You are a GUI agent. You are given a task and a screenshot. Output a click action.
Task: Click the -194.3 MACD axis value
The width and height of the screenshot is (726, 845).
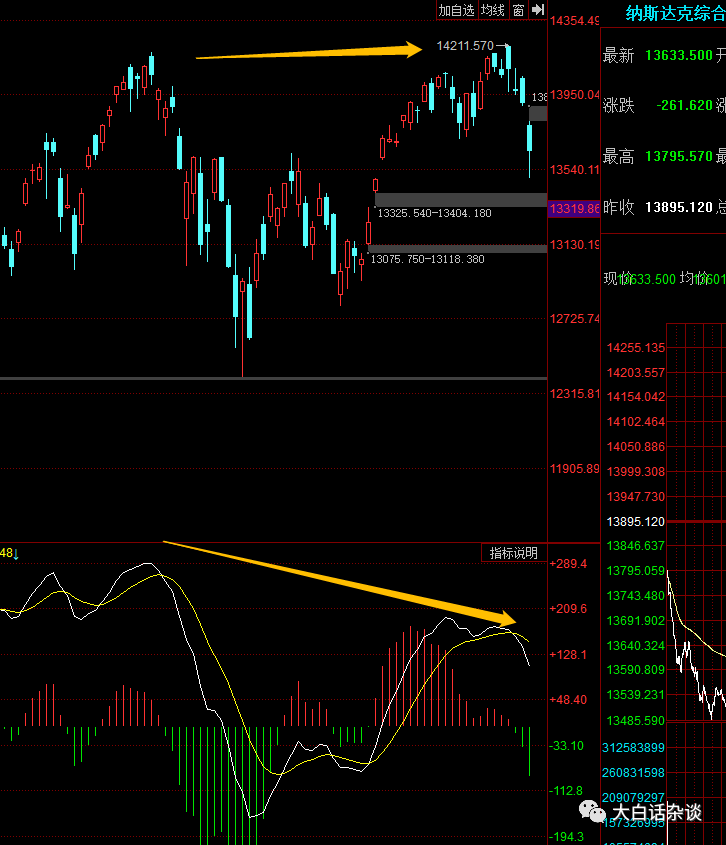tap(567, 837)
